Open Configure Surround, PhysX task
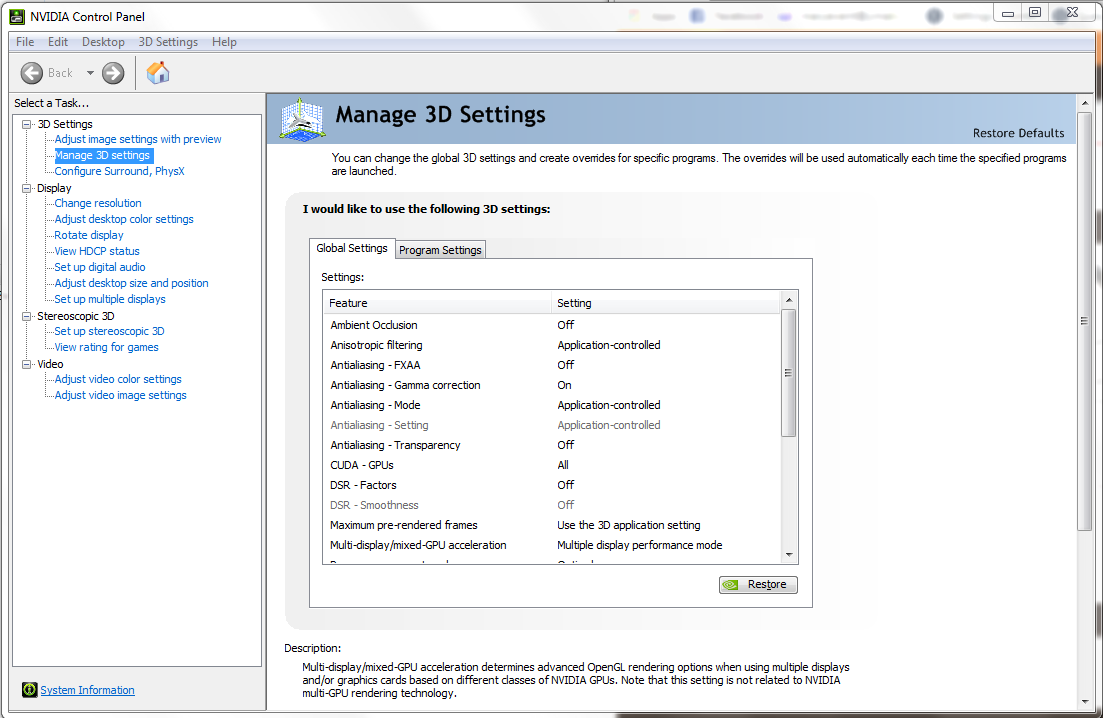 click(119, 171)
